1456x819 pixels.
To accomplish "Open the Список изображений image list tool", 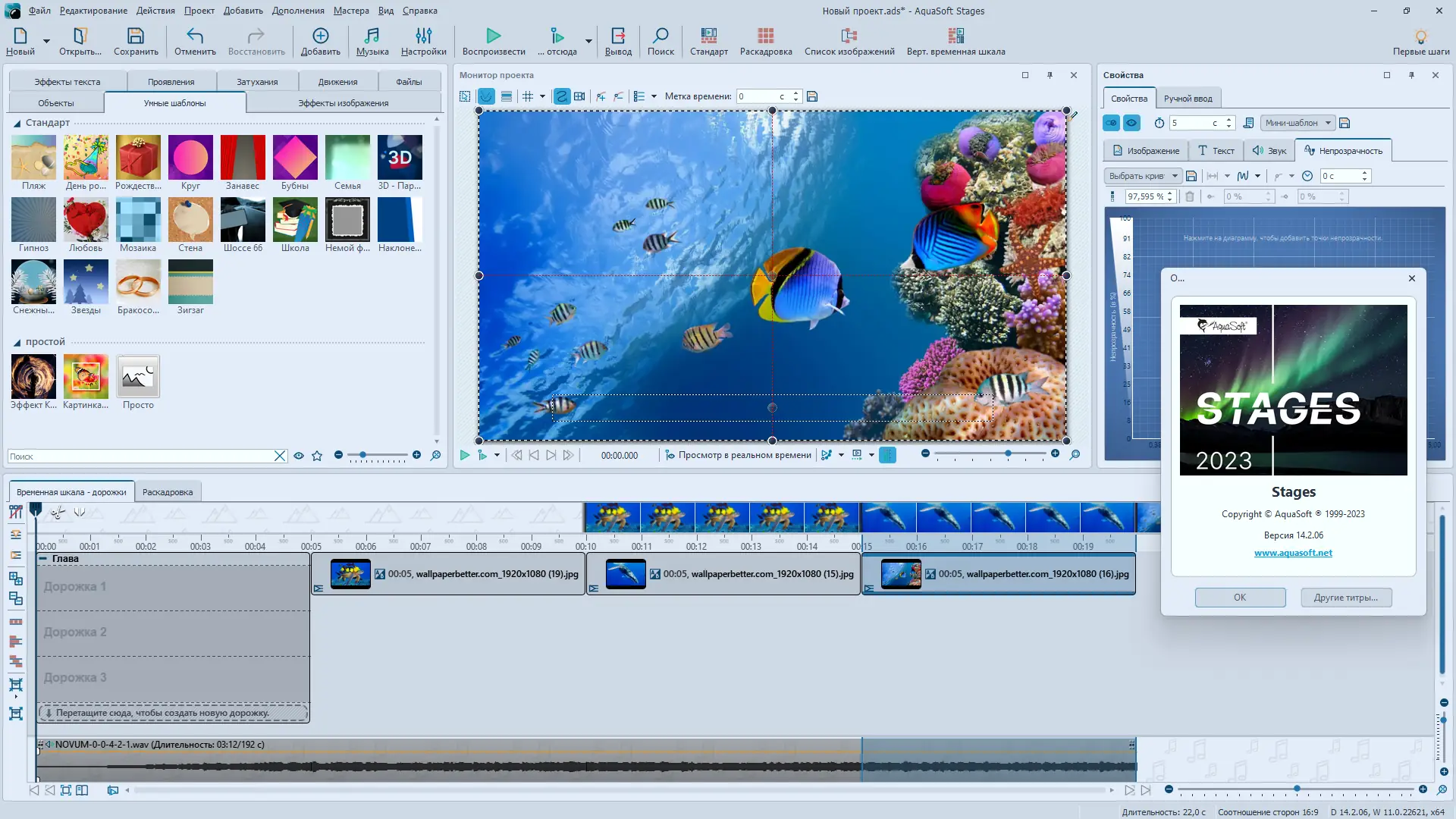I will click(849, 42).
